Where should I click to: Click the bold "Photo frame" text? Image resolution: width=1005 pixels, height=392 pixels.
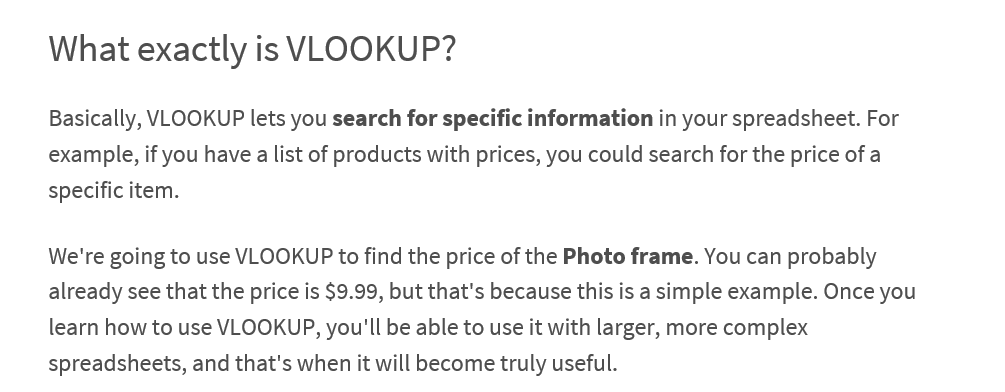pyautogui.click(x=627, y=256)
